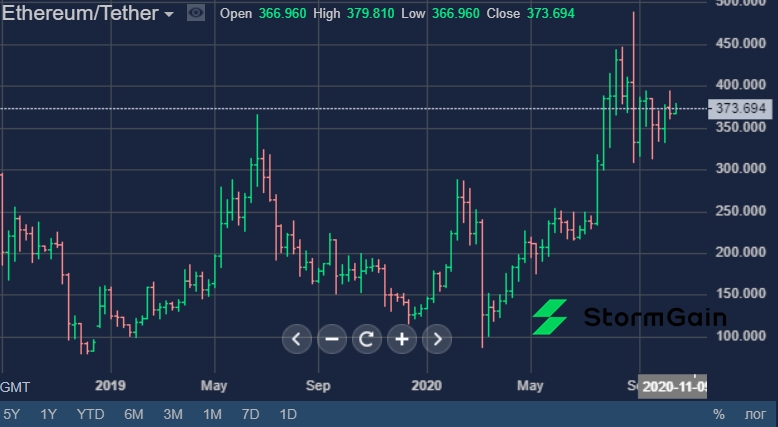The image size is (778, 427).
Task: Select the 1M time range
Action: 212,414
